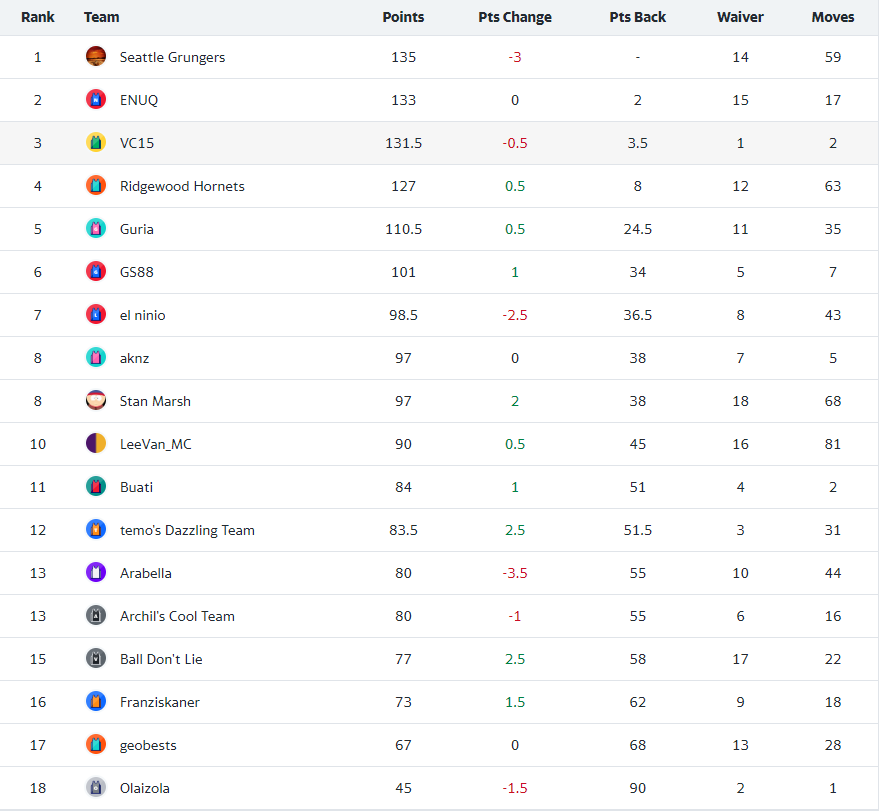Open Archil's Cool Team link

pyautogui.click(x=177, y=616)
